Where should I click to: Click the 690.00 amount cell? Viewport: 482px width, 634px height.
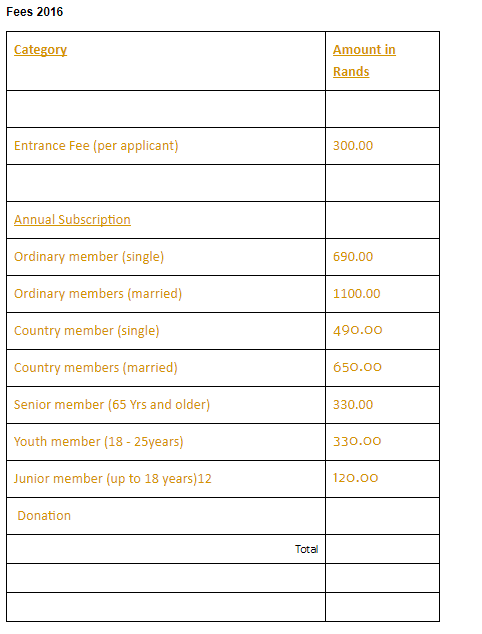[382, 257]
